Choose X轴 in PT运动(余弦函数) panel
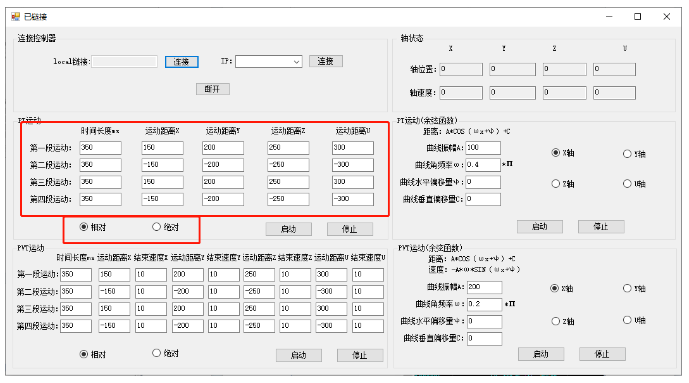 (x=563, y=153)
